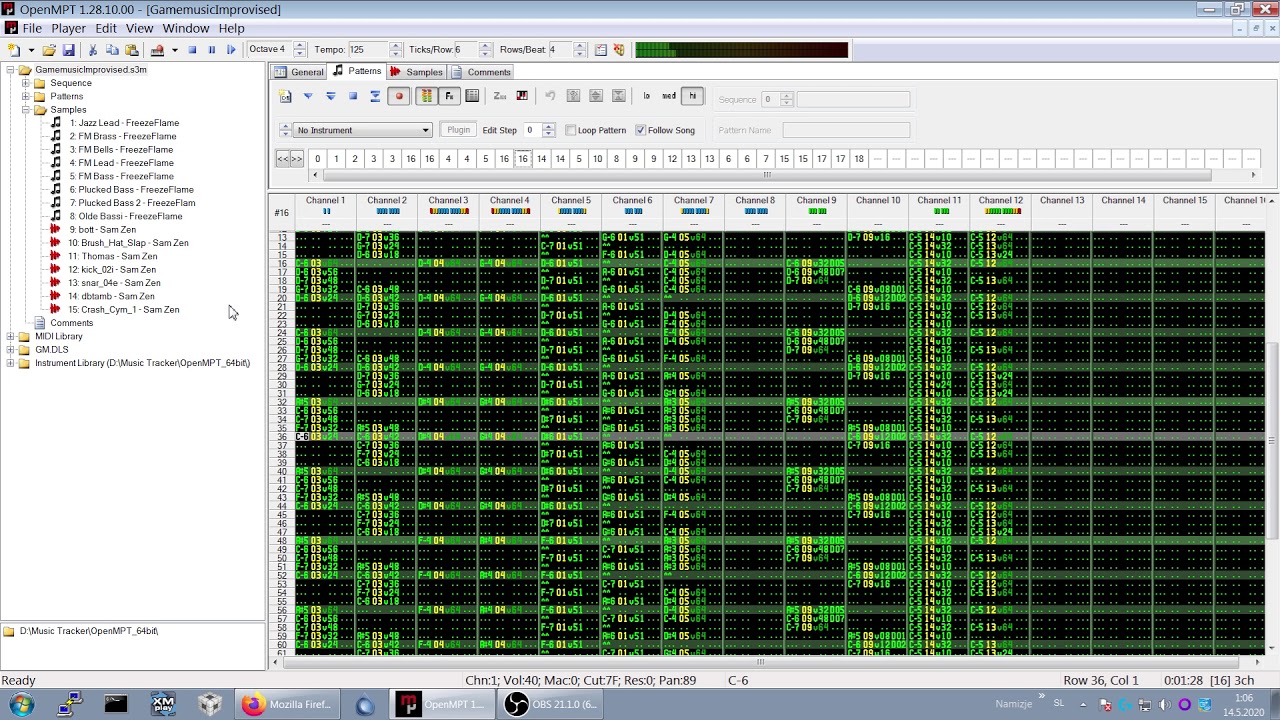
Task: Open the No Instrument dropdown
Action: pos(363,130)
